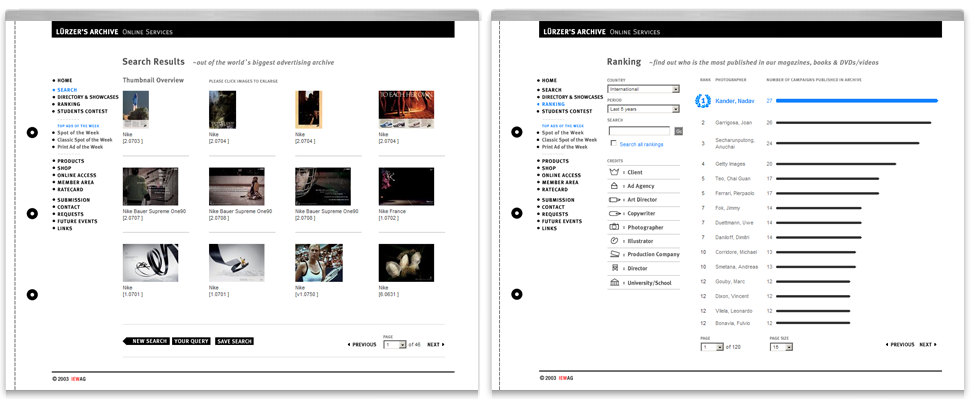This screenshot has height=402, width=976.
Task: Enlarge the Nike France thumbnail
Action: (406, 186)
